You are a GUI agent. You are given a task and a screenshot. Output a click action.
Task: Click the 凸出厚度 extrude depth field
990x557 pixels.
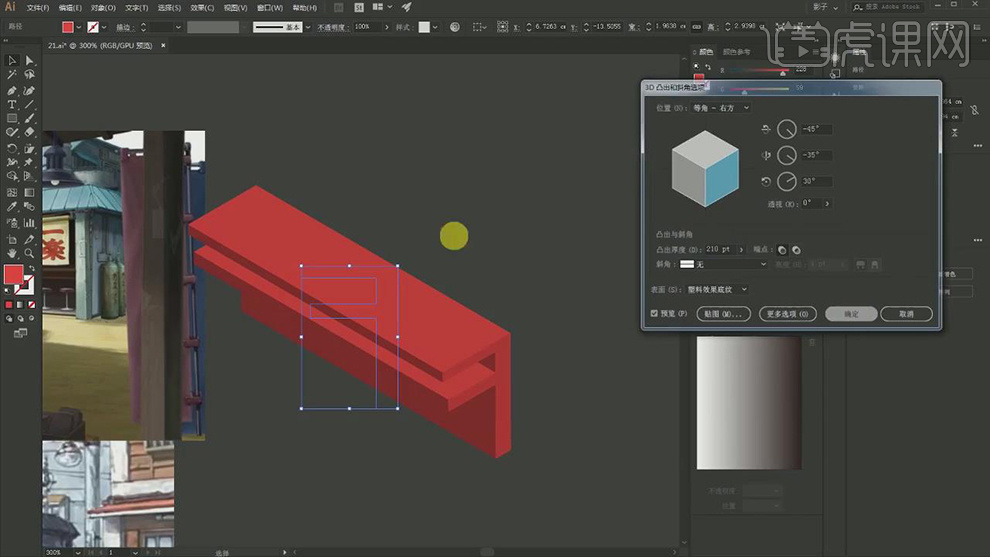coord(718,249)
